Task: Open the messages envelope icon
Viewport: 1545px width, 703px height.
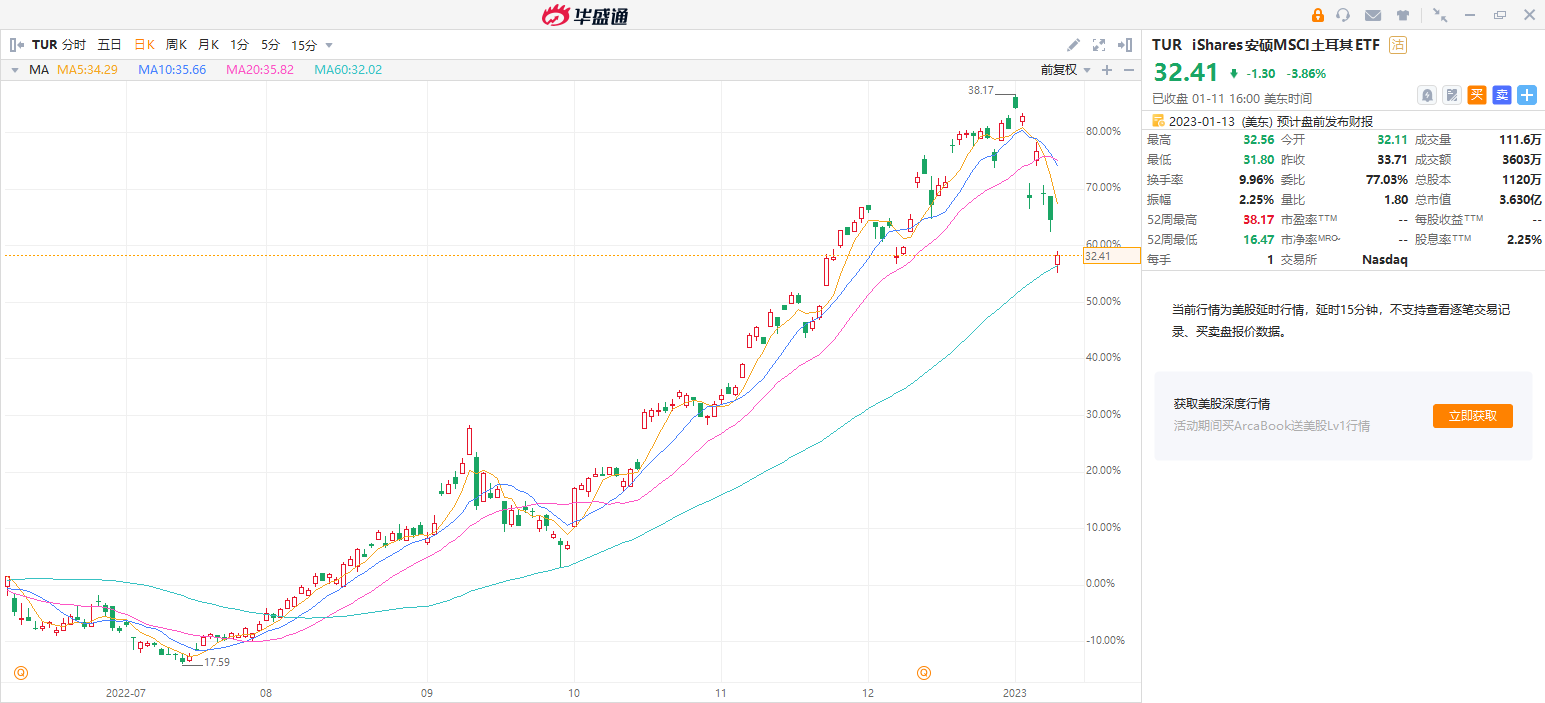Action: (1373, 15)
